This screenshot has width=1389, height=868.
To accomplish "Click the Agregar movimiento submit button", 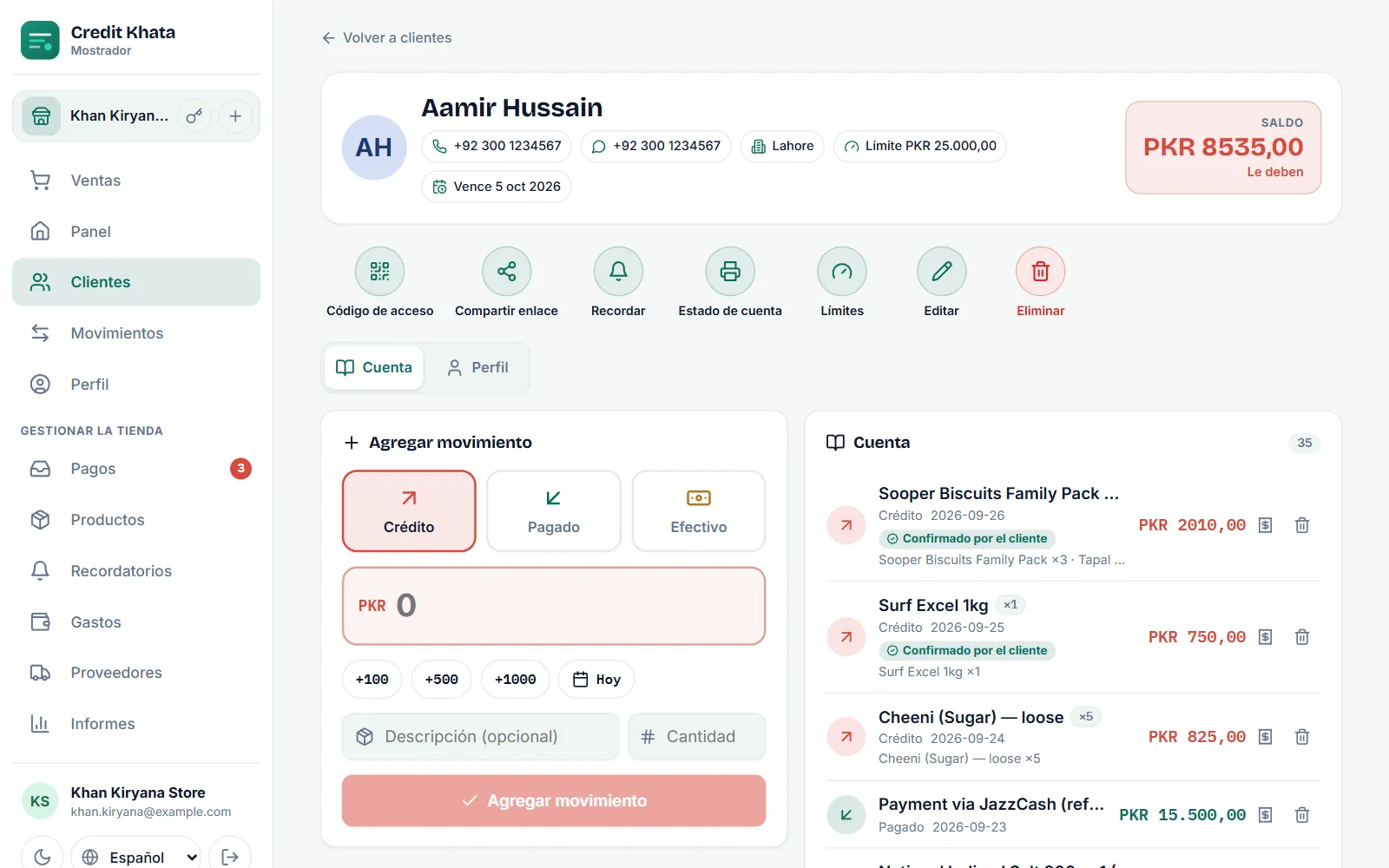I will tap(554, 800).
